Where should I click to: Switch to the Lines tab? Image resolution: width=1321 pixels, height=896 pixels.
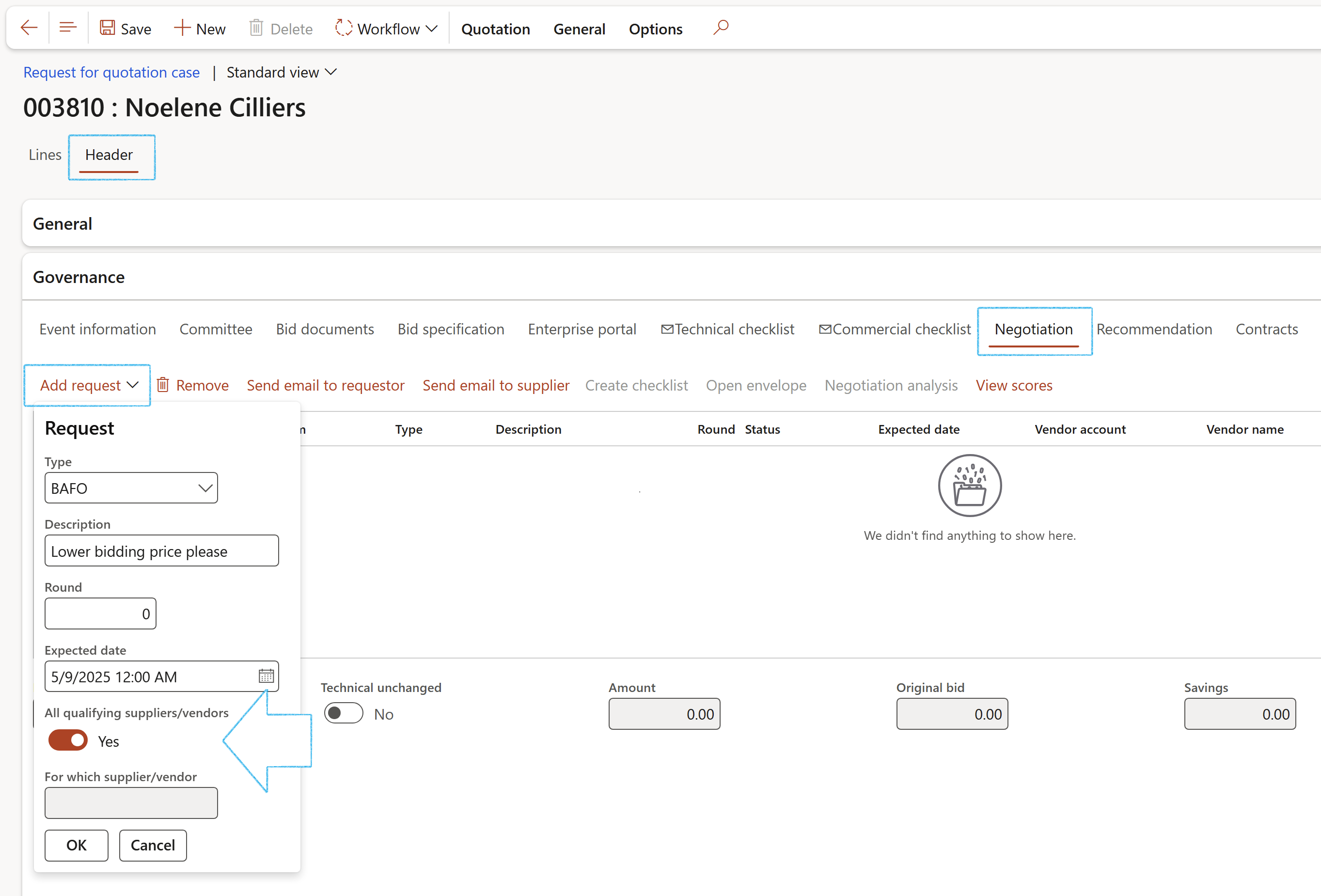[45, 155]
